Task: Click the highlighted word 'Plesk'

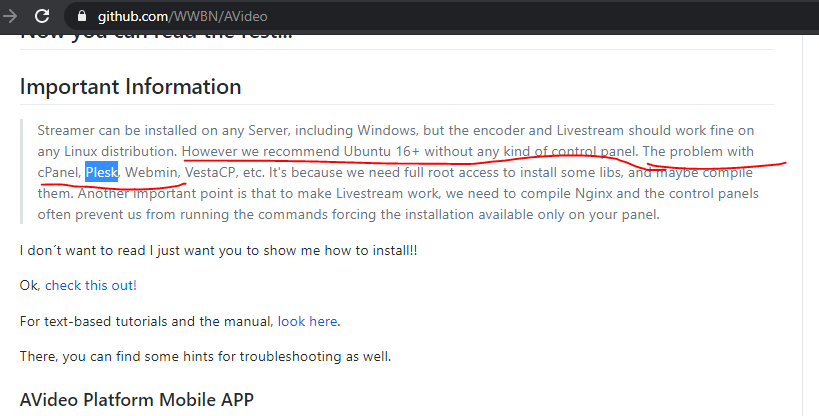Action: click(x=102, y=172)
